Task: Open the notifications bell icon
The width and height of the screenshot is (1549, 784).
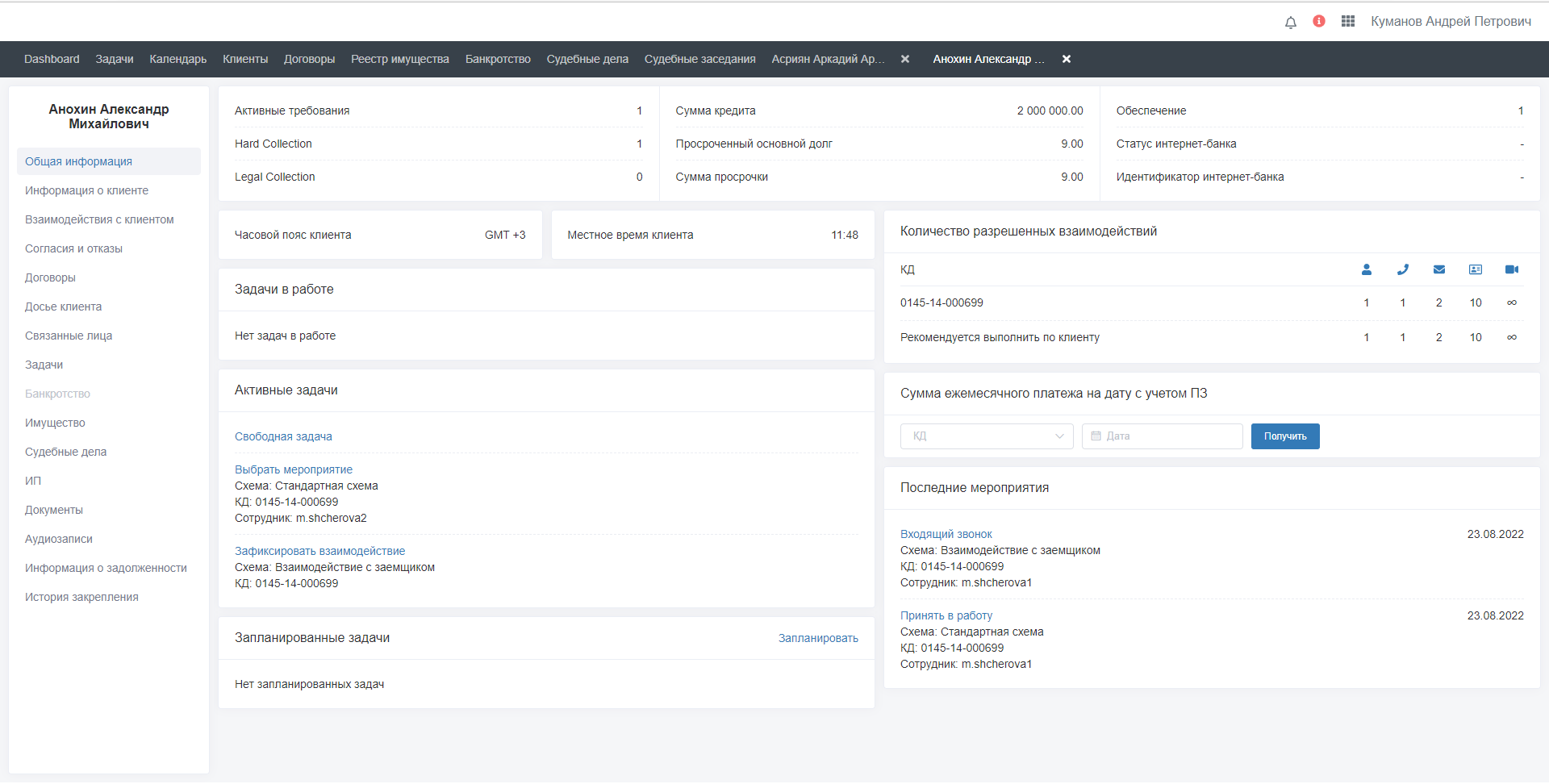Action: pos(1291,22)
